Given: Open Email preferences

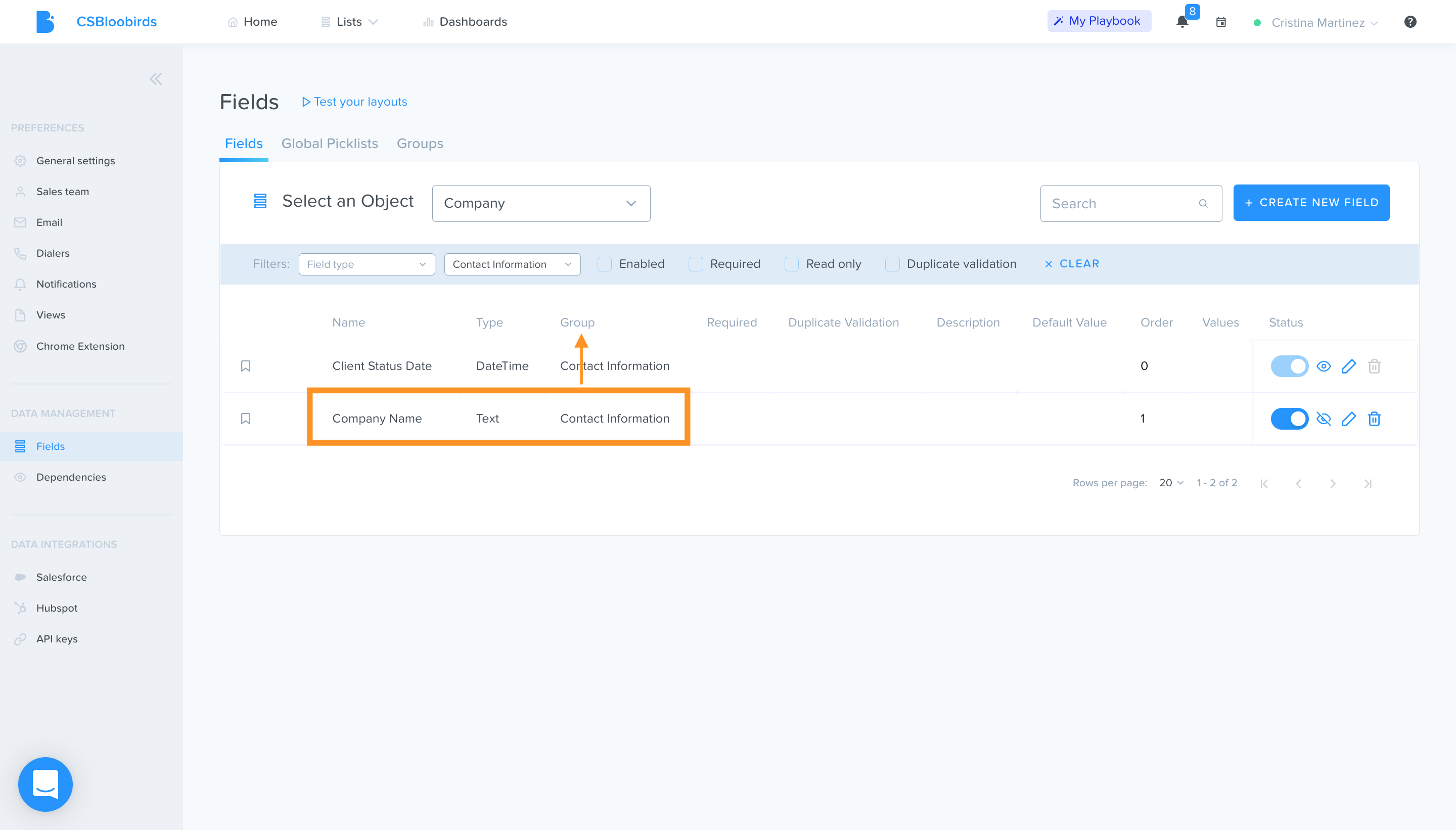Looking at the screenshot, I should coord(49,222).
